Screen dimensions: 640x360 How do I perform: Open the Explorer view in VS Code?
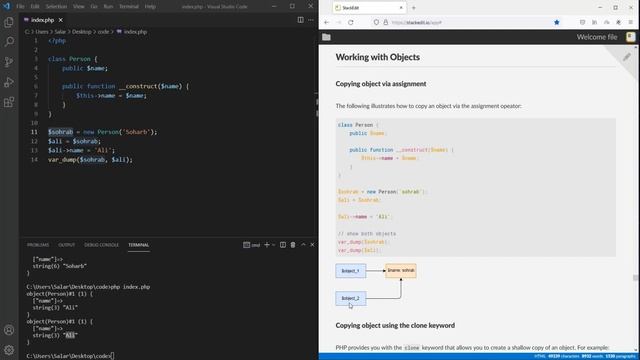point(9,22)
